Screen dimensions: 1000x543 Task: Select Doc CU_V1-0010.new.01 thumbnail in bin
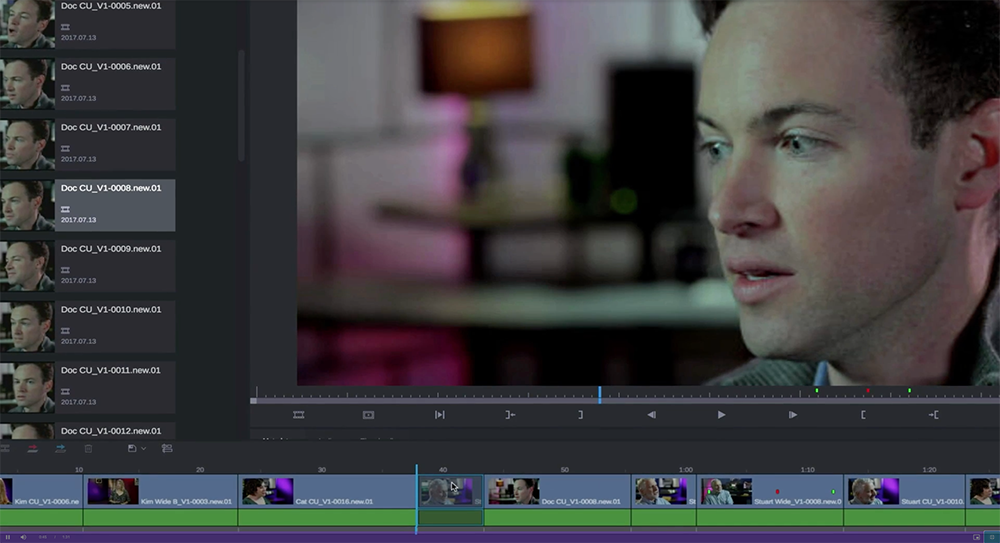click(x=27, y=327)
